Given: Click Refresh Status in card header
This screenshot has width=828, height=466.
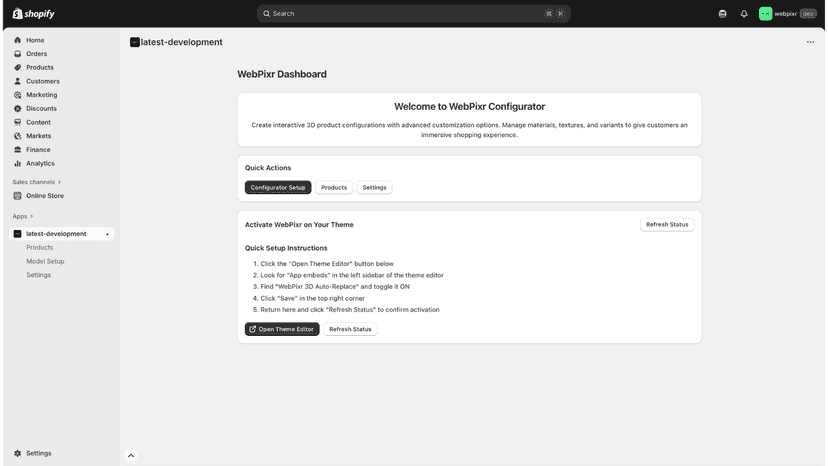Looking at the screenshot, I should pos(667,225).
